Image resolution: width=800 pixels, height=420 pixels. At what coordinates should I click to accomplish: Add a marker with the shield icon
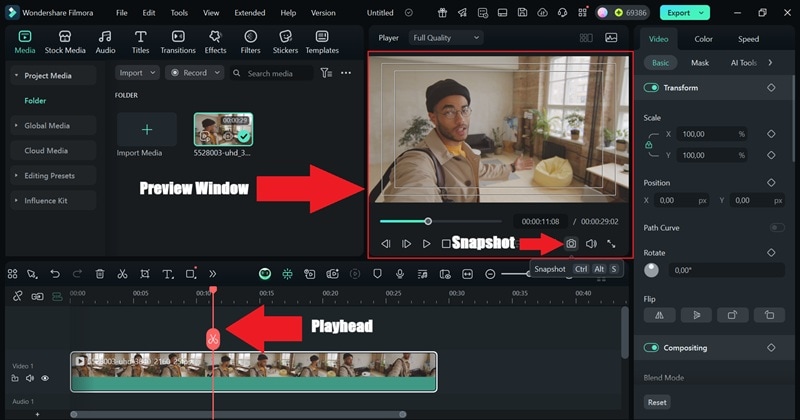tap(377, 274)
